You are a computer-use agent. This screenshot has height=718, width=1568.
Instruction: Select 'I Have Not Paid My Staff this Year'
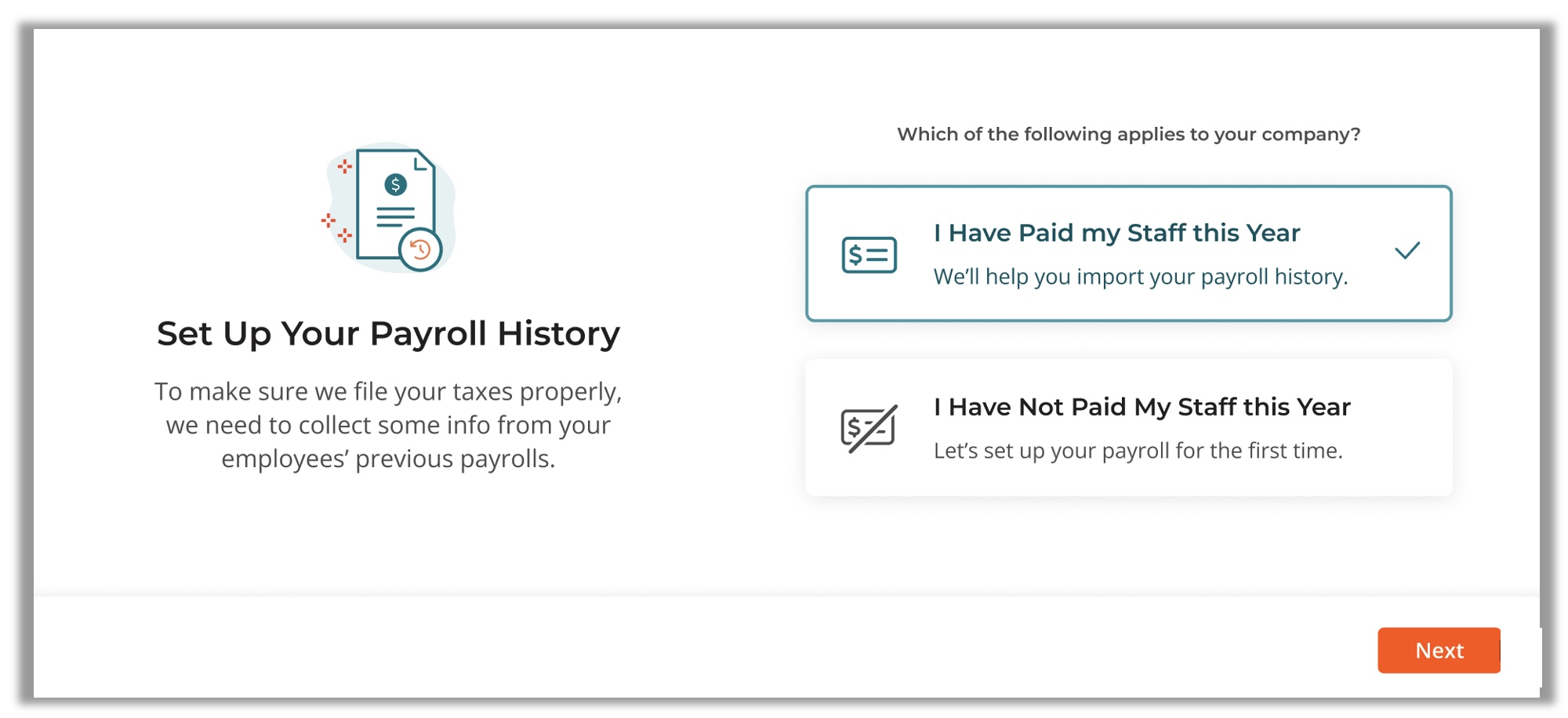point(1128,427)
